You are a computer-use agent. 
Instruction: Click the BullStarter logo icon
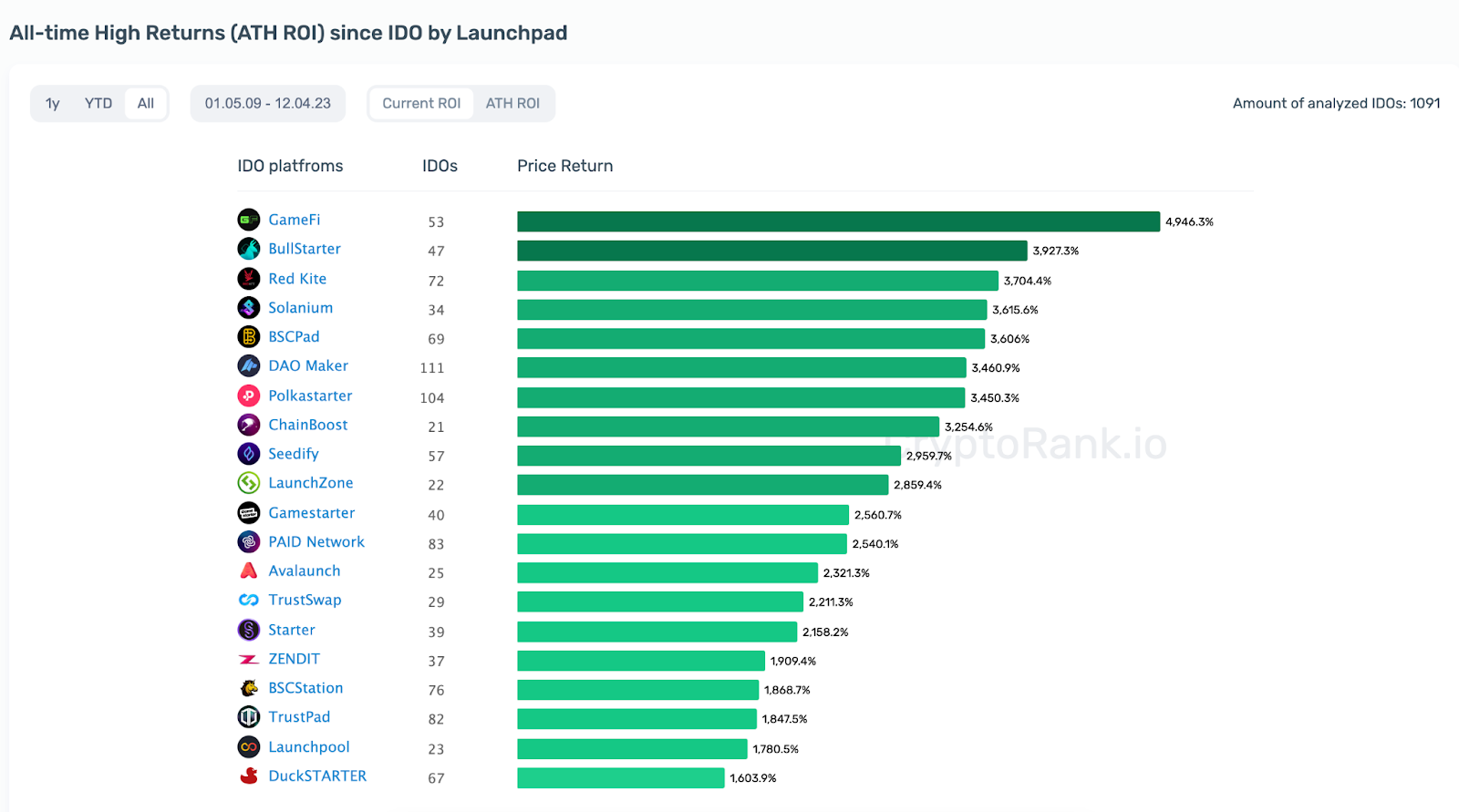pyautogui.click(x=249, y=249)
